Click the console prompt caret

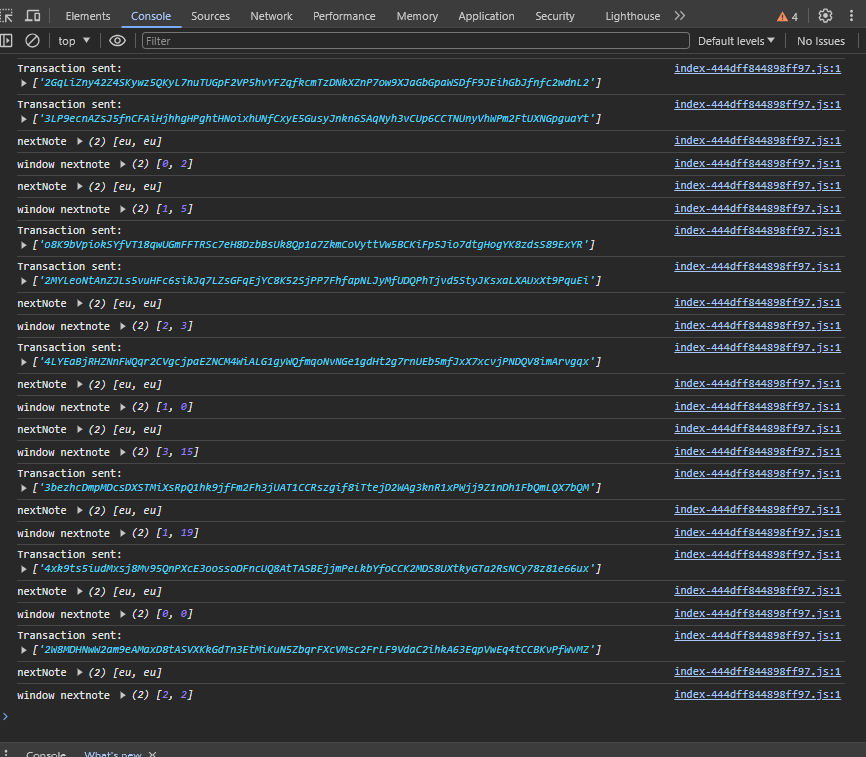click(6, 716)
